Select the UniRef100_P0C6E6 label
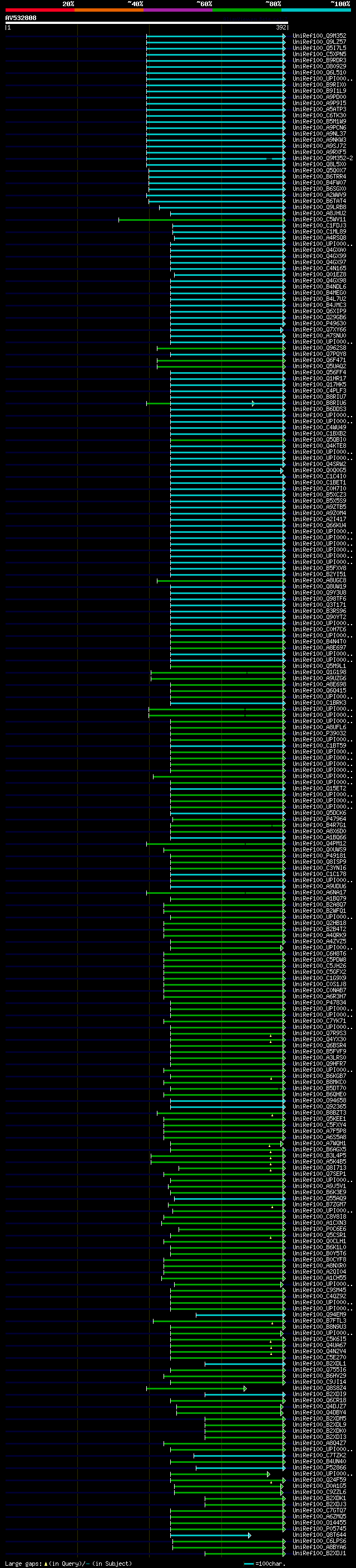 (319, 1229)
